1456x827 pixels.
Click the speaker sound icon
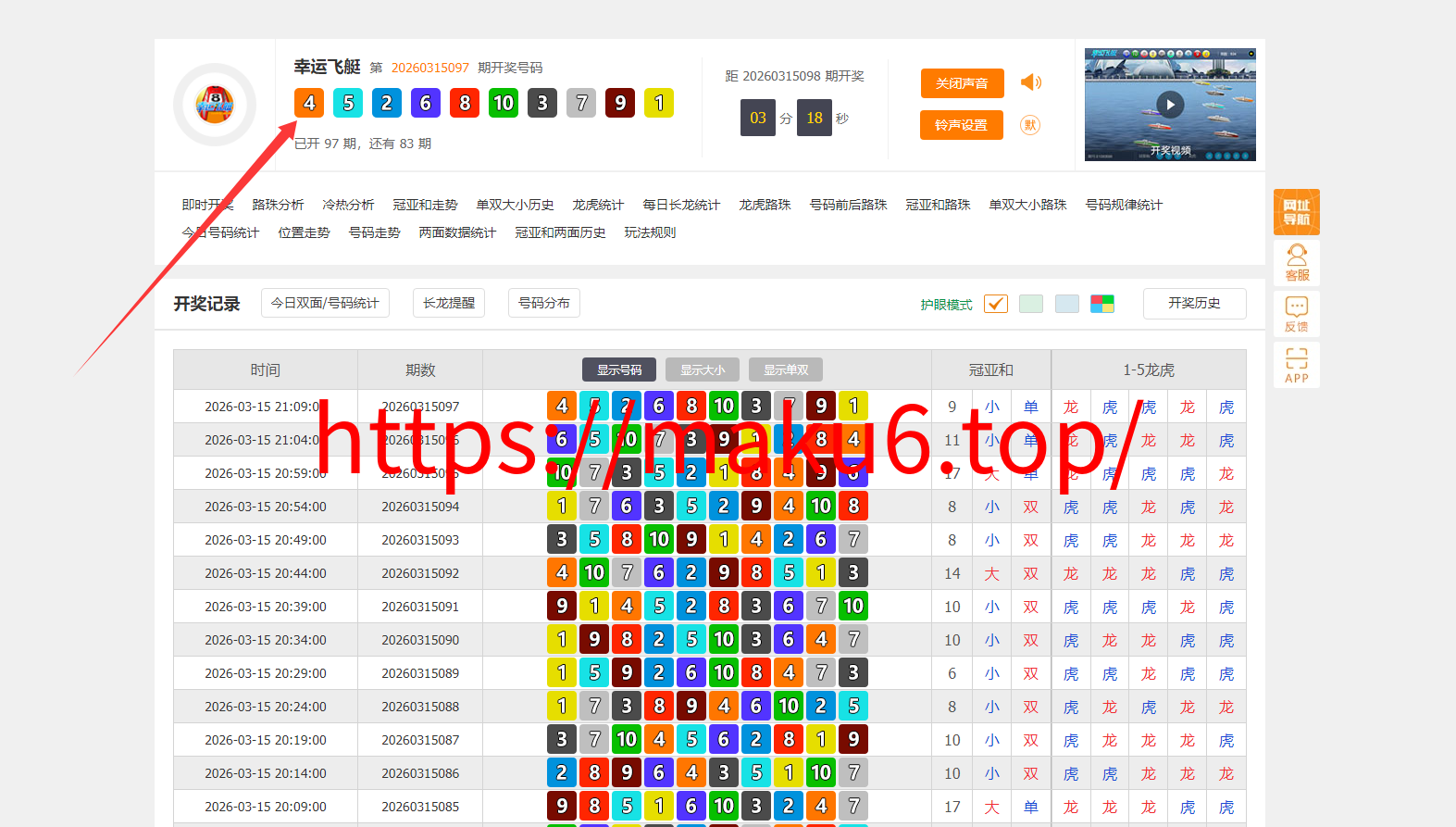pos(1030,82)
